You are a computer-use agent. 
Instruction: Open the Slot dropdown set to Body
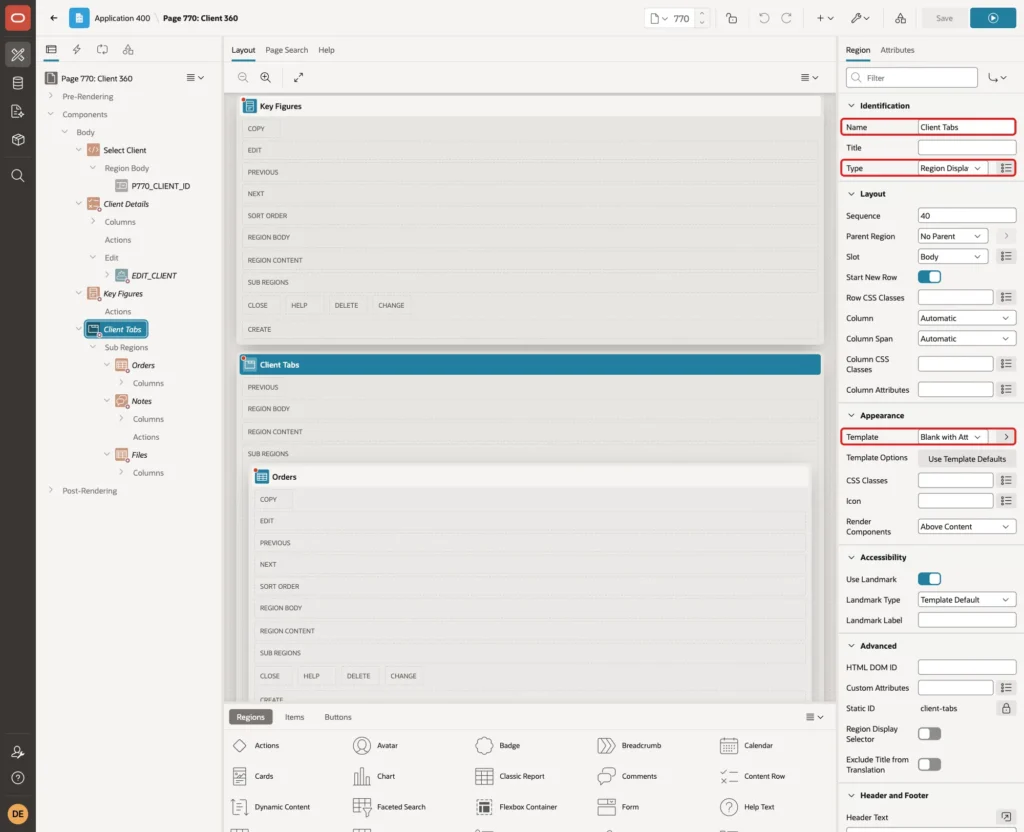952,257
